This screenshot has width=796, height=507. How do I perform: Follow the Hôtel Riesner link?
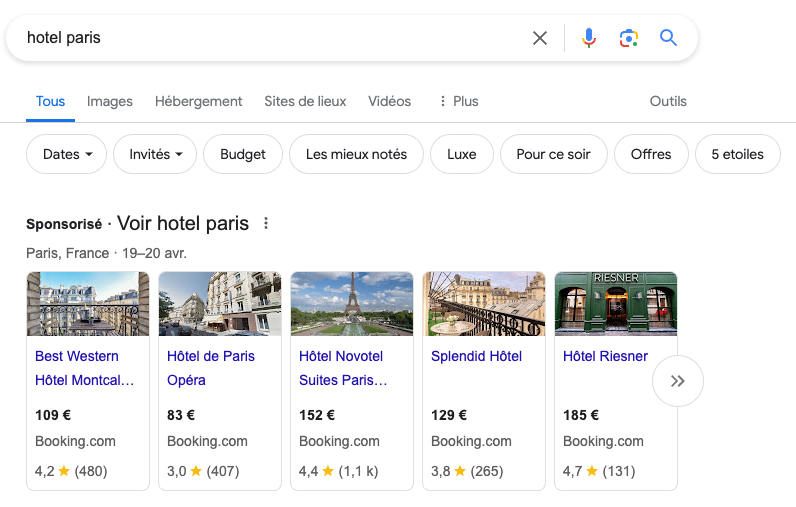point(605,356)
